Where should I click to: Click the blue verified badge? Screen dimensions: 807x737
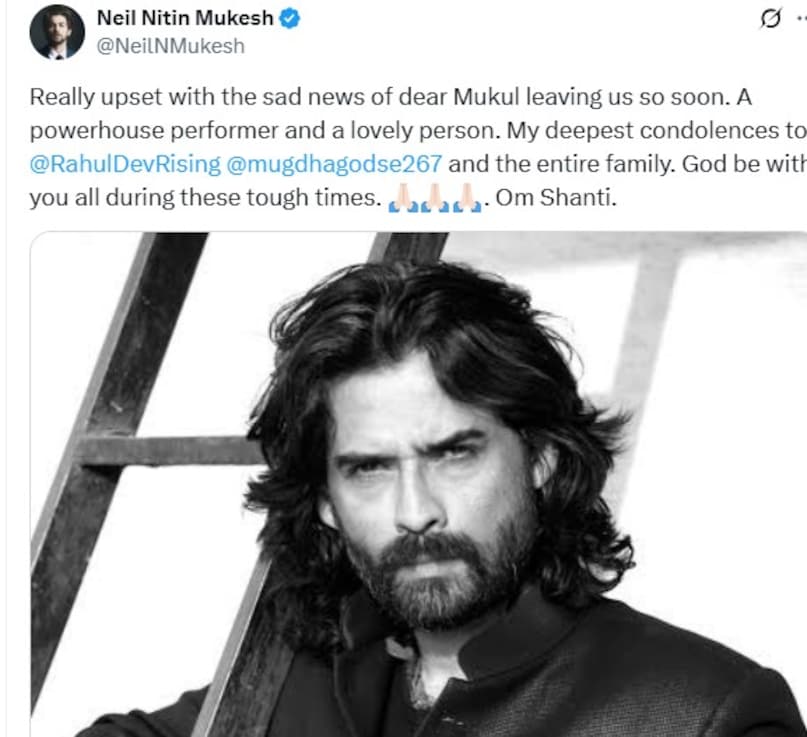(x=289, y=19)
